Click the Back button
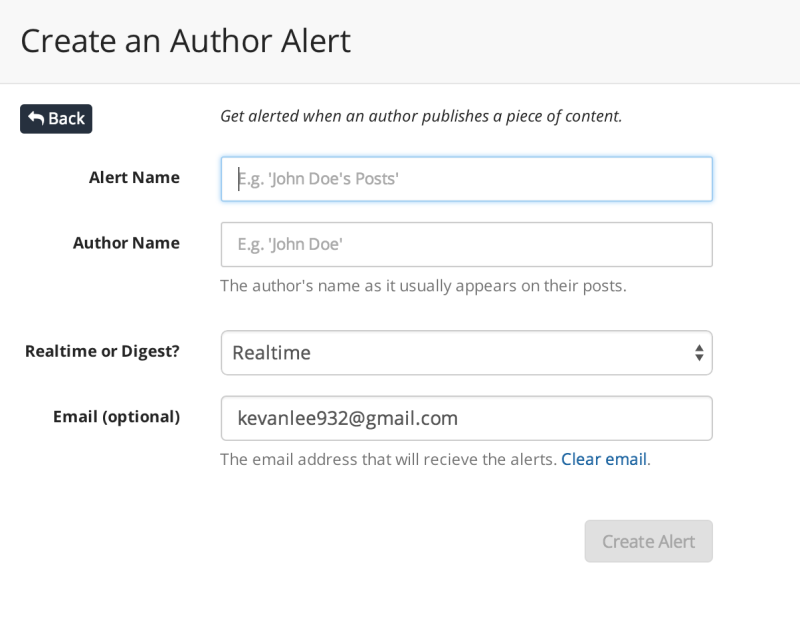This screenshot has width=800, height=624. point(56,119)
